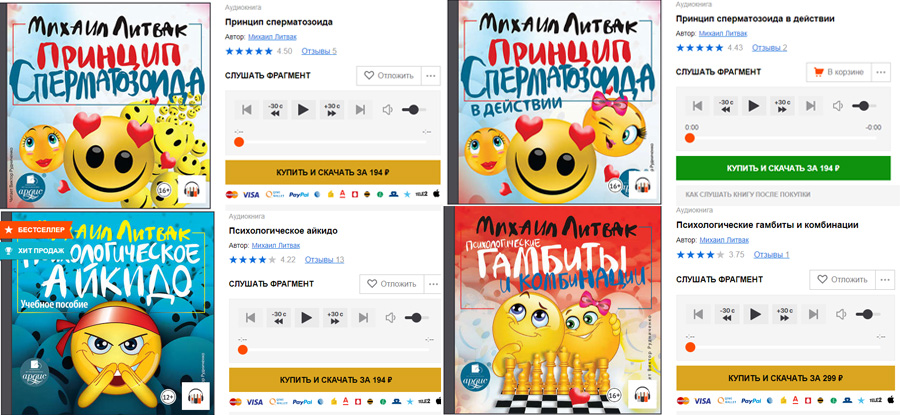
Task: Click the previous track icon in Принцип сперматозоида player
Action: coord(247,110)
